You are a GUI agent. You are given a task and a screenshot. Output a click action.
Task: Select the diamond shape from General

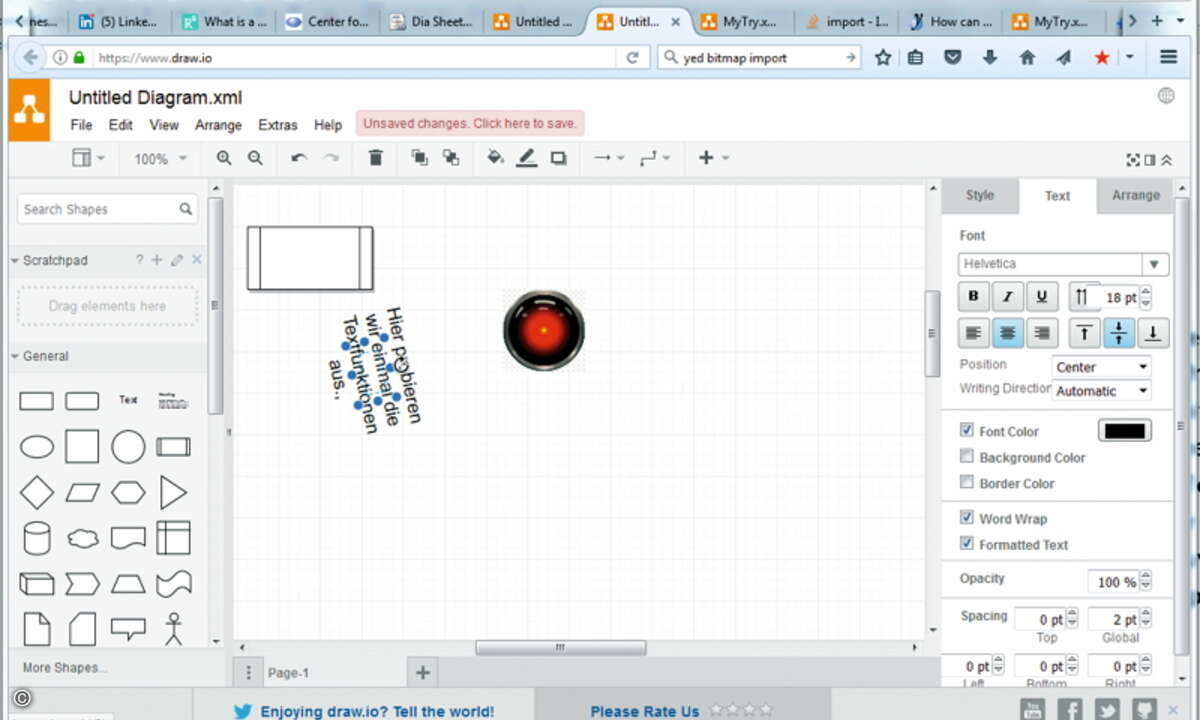(x=37, y=492)
